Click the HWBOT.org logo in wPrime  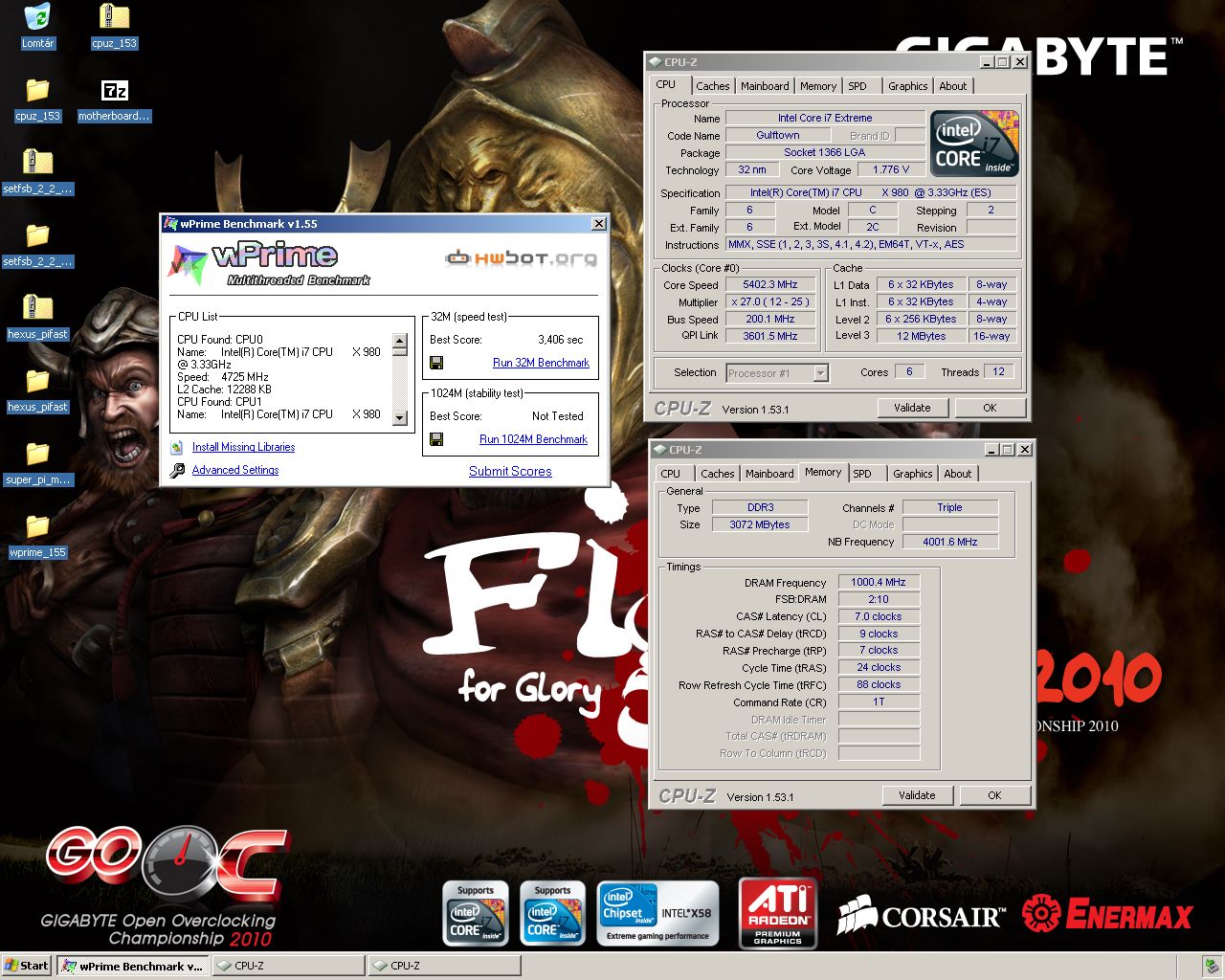[521, 257]
